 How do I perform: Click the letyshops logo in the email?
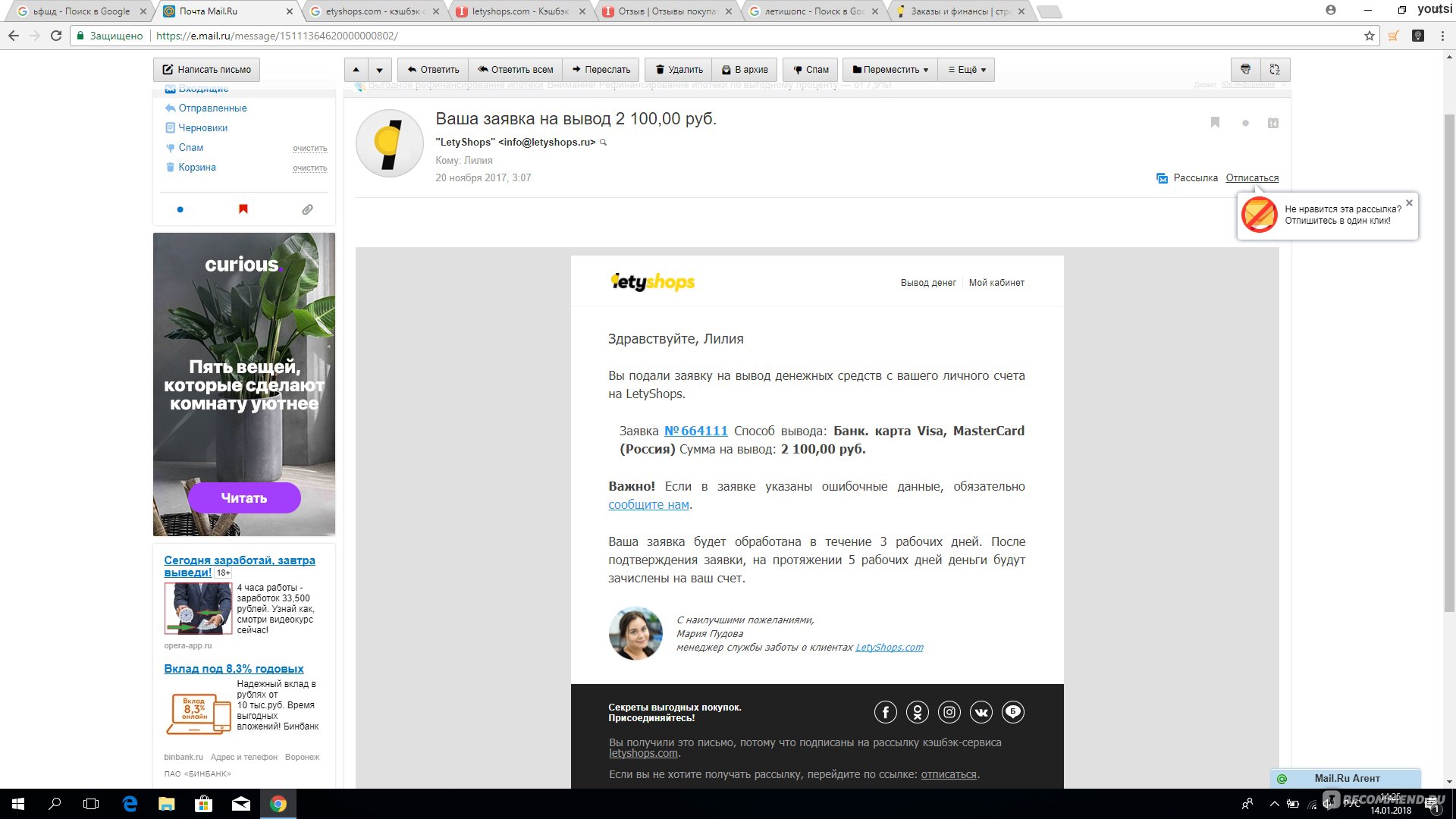pos(652,282)
